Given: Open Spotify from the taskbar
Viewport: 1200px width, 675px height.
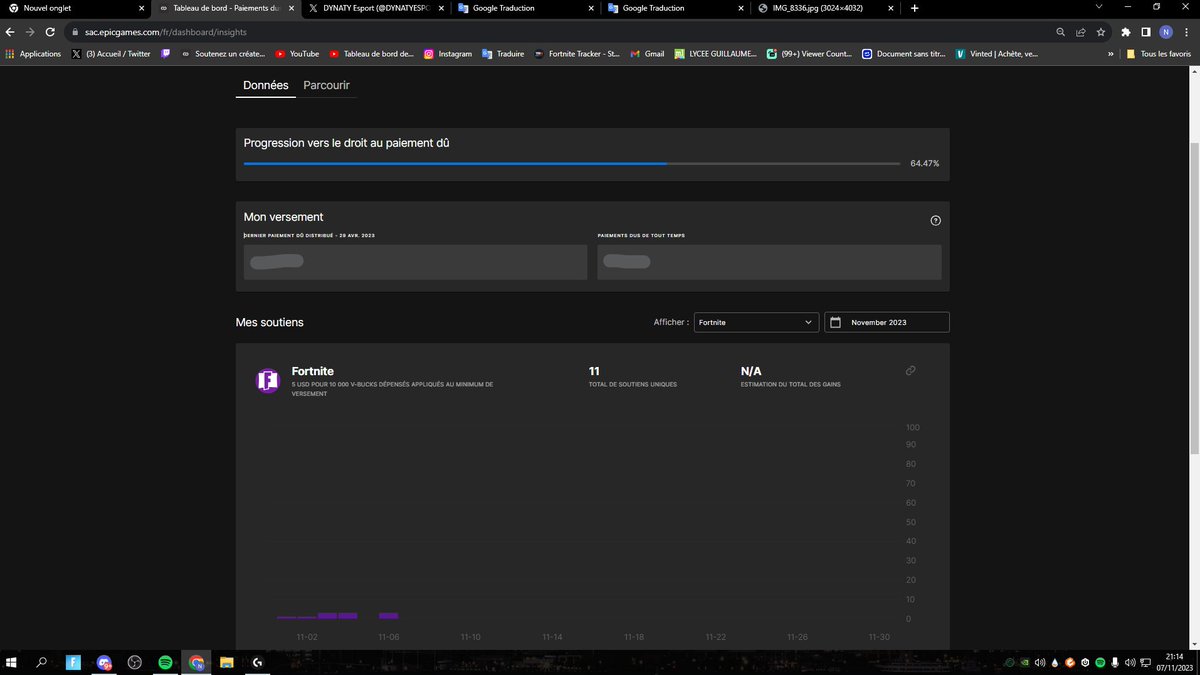Looking at the screenshot, I should click(x=165, y=662).
